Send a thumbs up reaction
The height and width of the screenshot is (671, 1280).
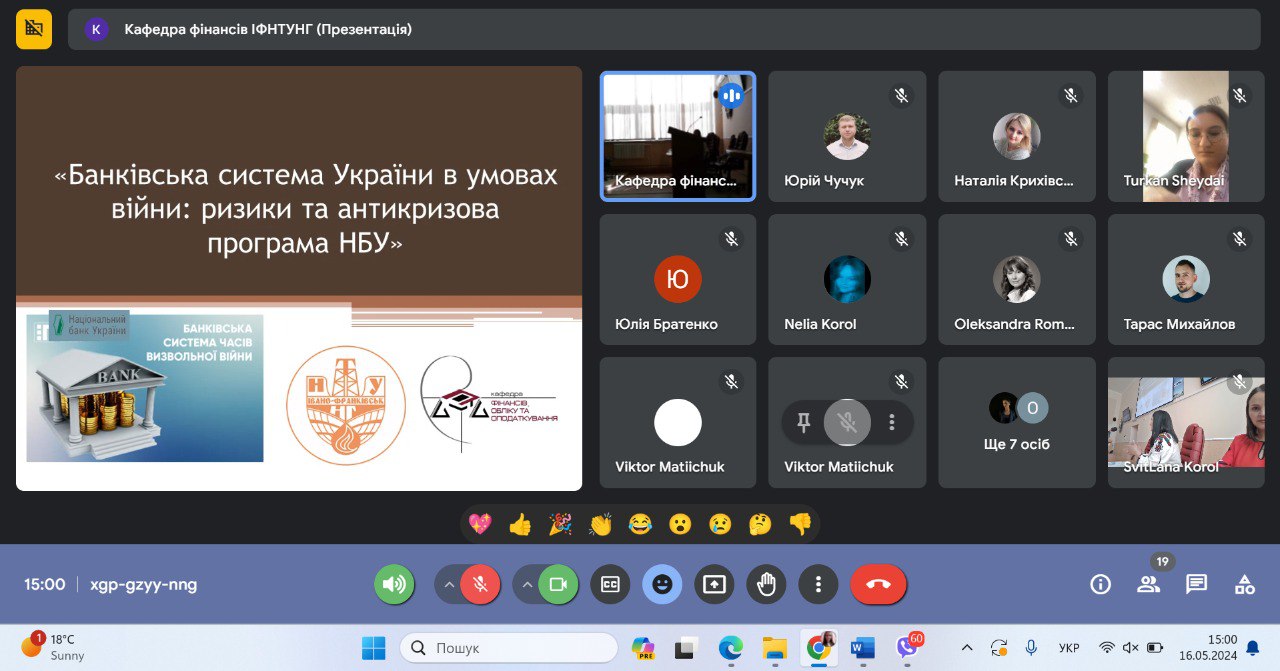click(x=519, y=523)
